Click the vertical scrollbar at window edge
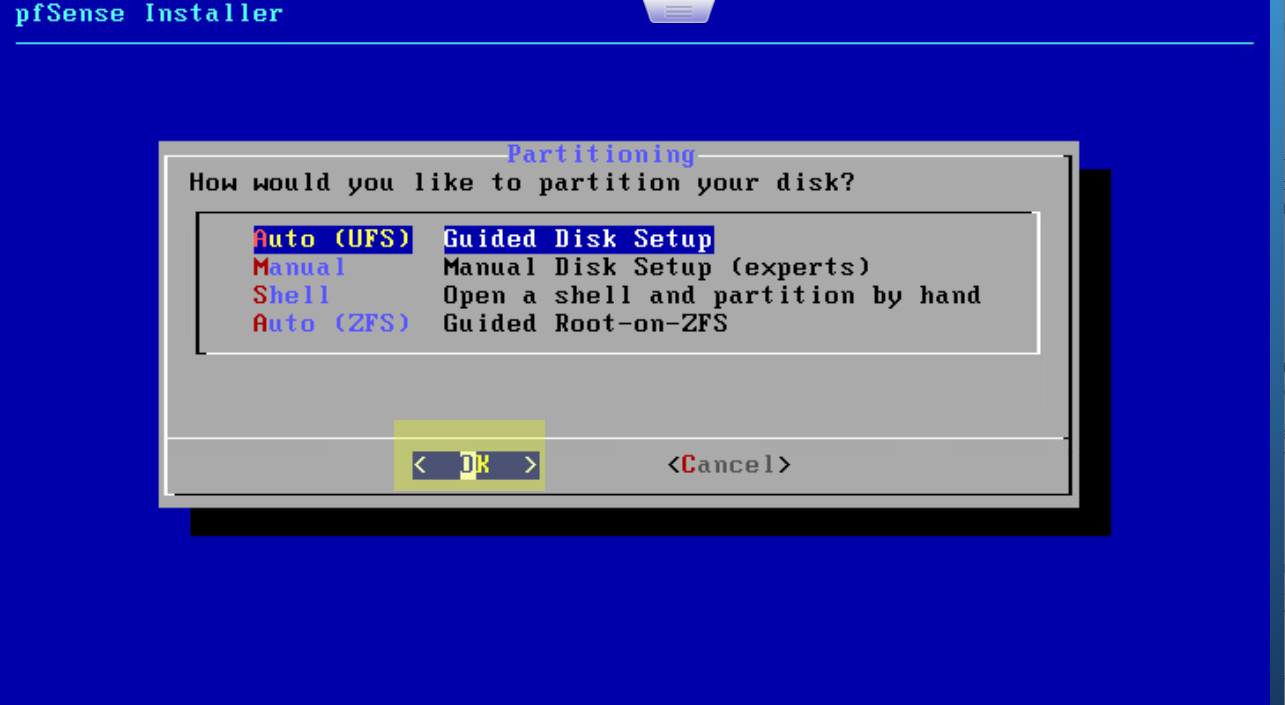The width and height of the screenshot is (1285, 705). click(1277, 352)
